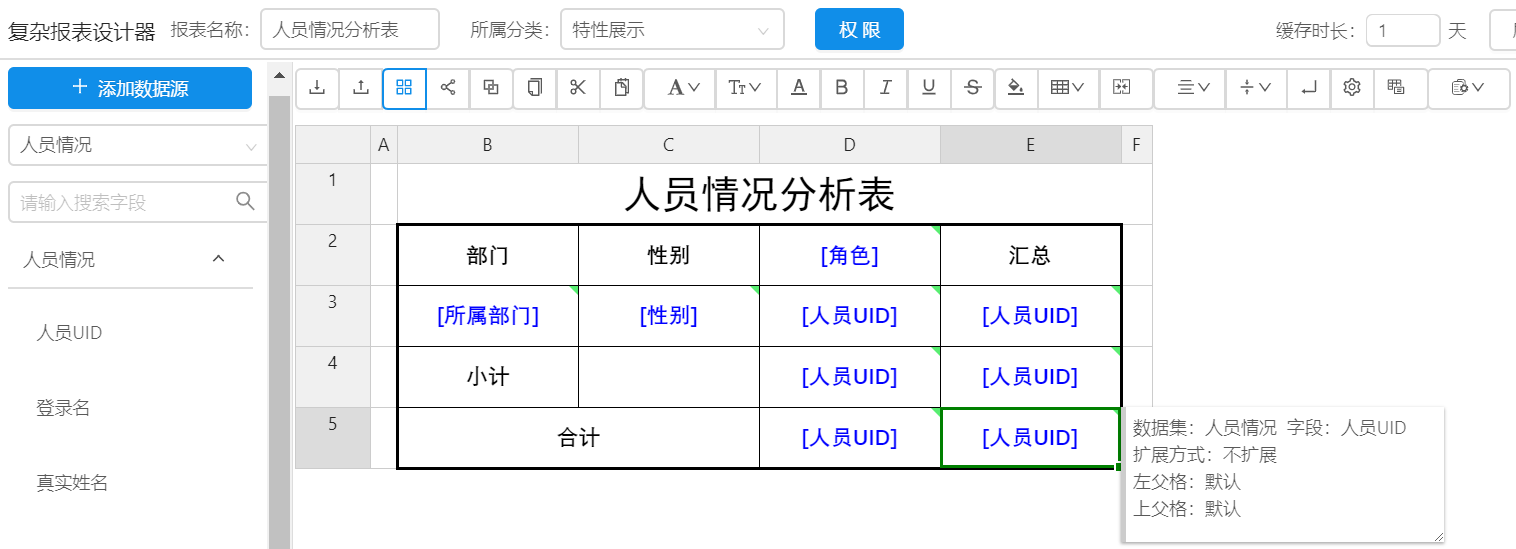Open the 所属分类 dropdown showing 特性展示
This screenshot has width=1516, height=549.
671,30
